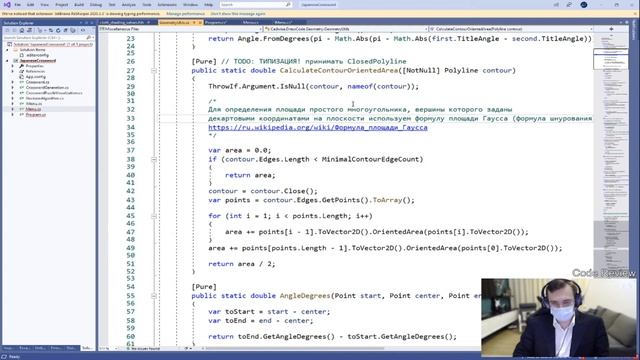The width and height of the screenshot is (640, 360).
Task: Open the Edit menu
Action: [x=31, y=4]
